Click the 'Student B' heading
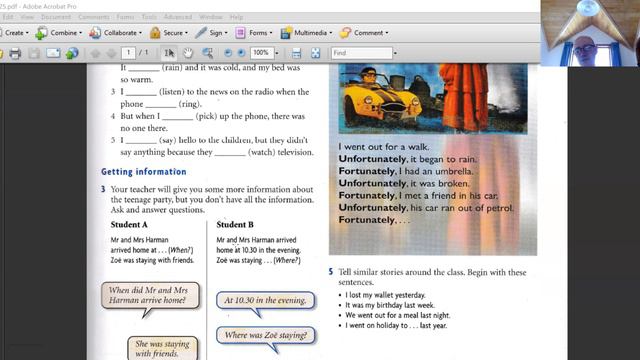The image size is (640, 360). pos(235,224)
